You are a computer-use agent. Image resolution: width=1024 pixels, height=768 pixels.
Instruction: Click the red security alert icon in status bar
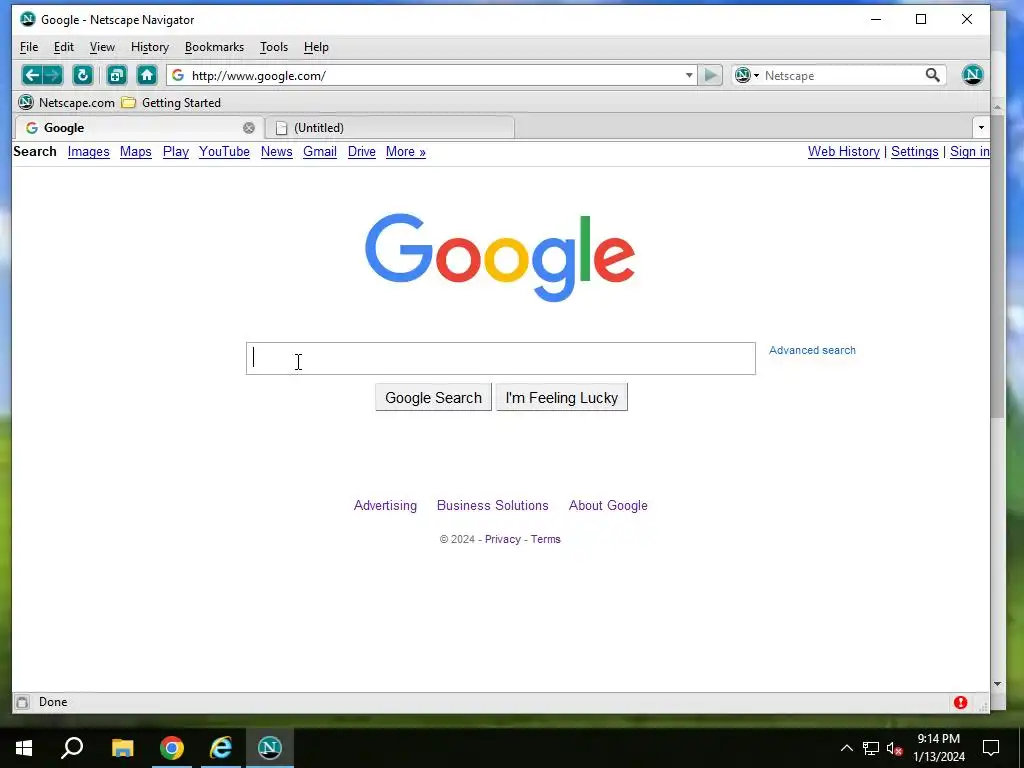pyautogui.click(x=960, y=702)
